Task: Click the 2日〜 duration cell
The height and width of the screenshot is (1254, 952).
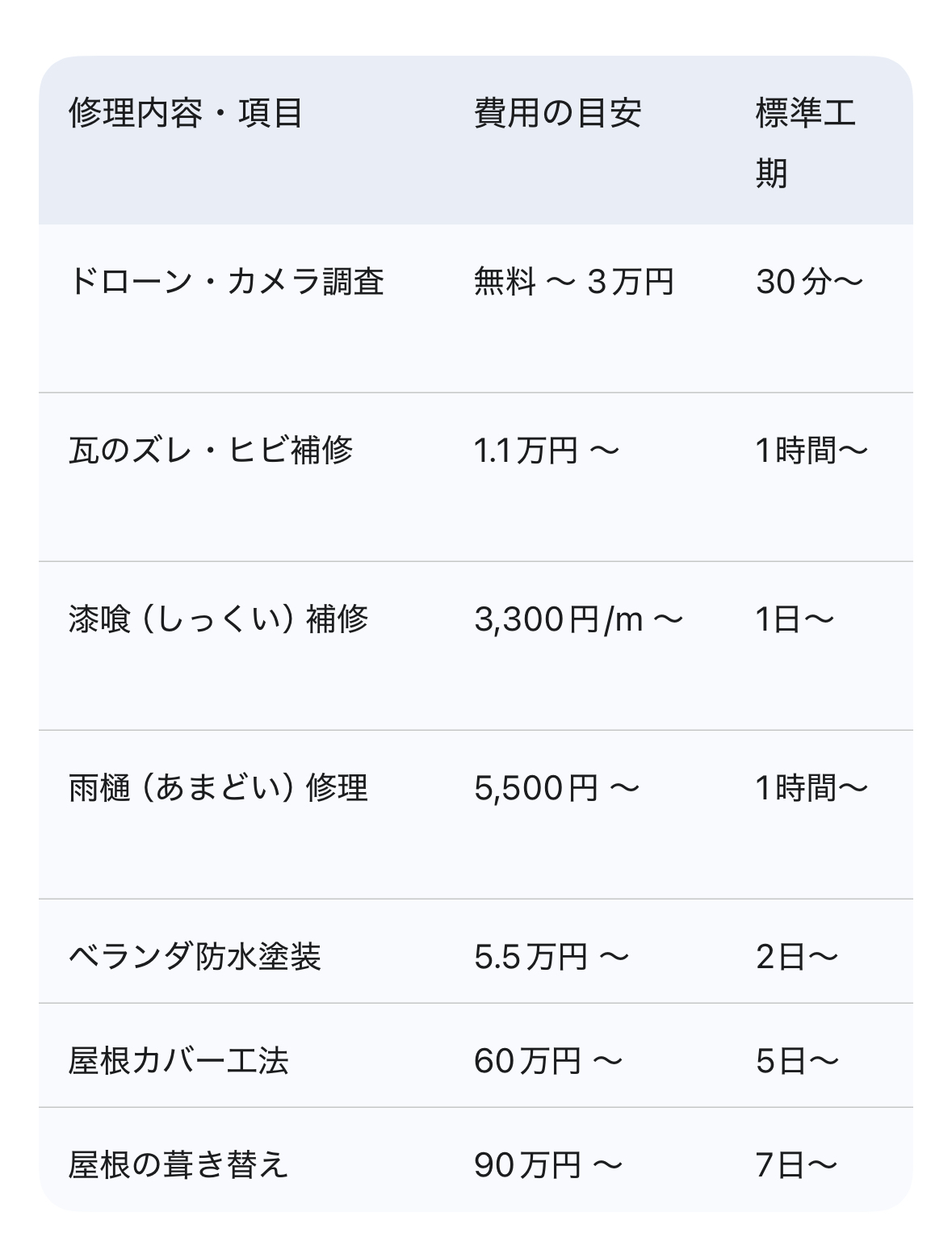Action: (797, 957)
